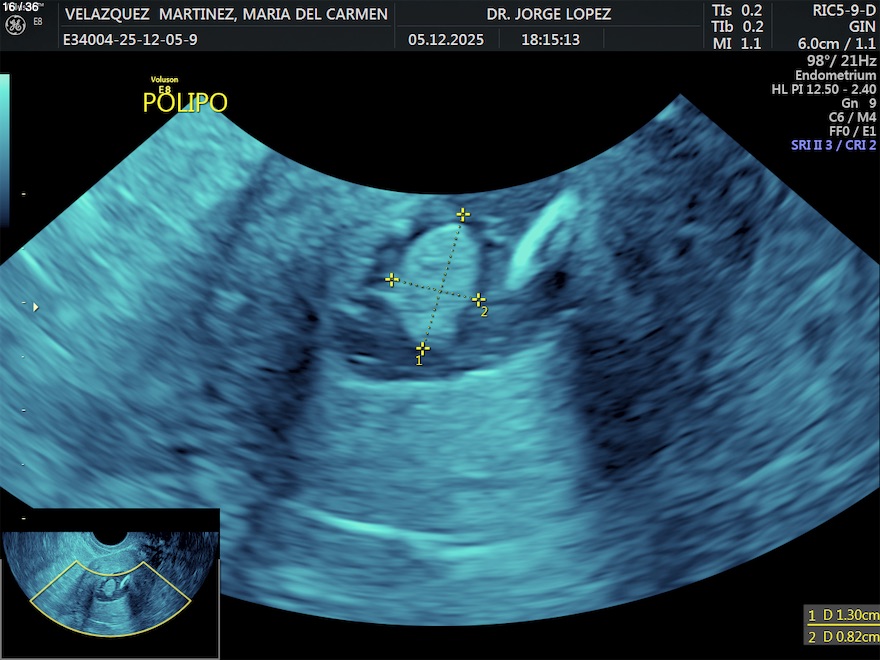Click the GE logo in the header
This screenshot has height=660, width=880.
tap(14, 22)
